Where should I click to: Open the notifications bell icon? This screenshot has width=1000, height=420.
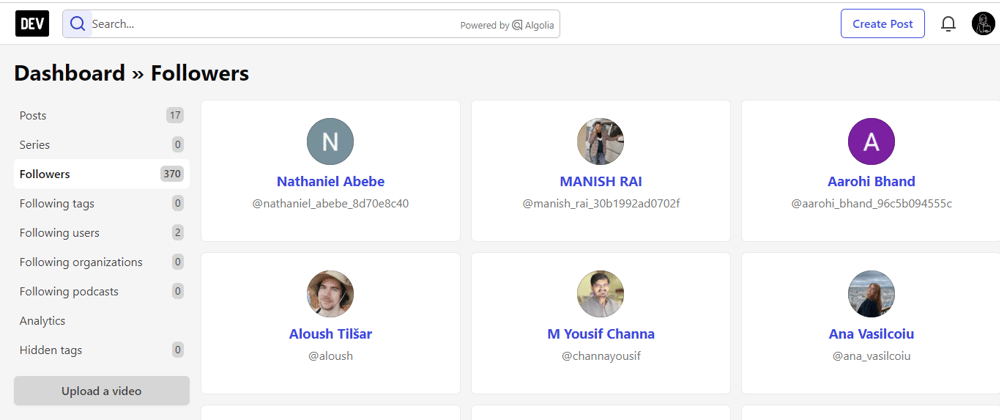click(948, 24)
